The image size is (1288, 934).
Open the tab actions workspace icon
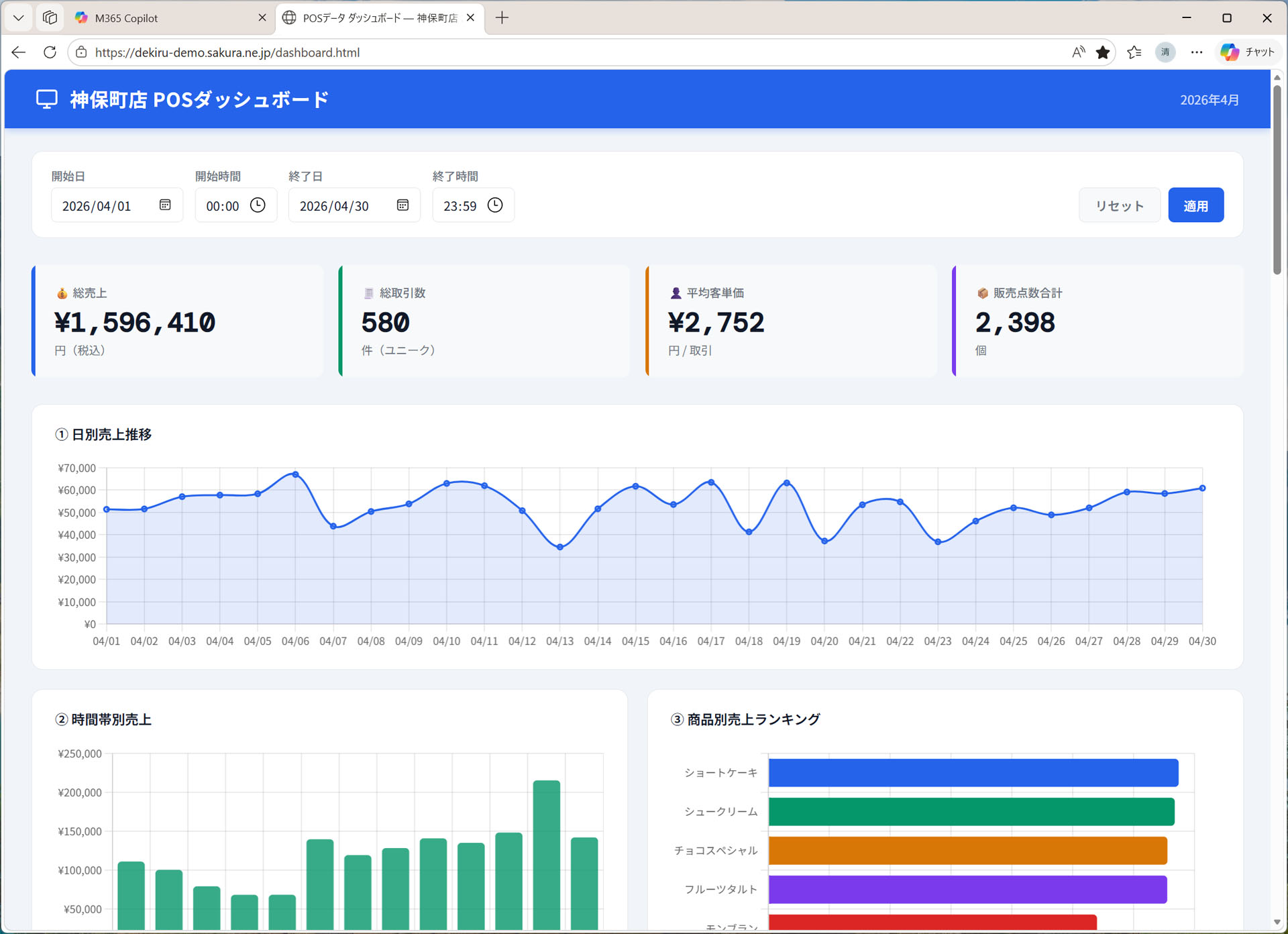pos(50,18)
